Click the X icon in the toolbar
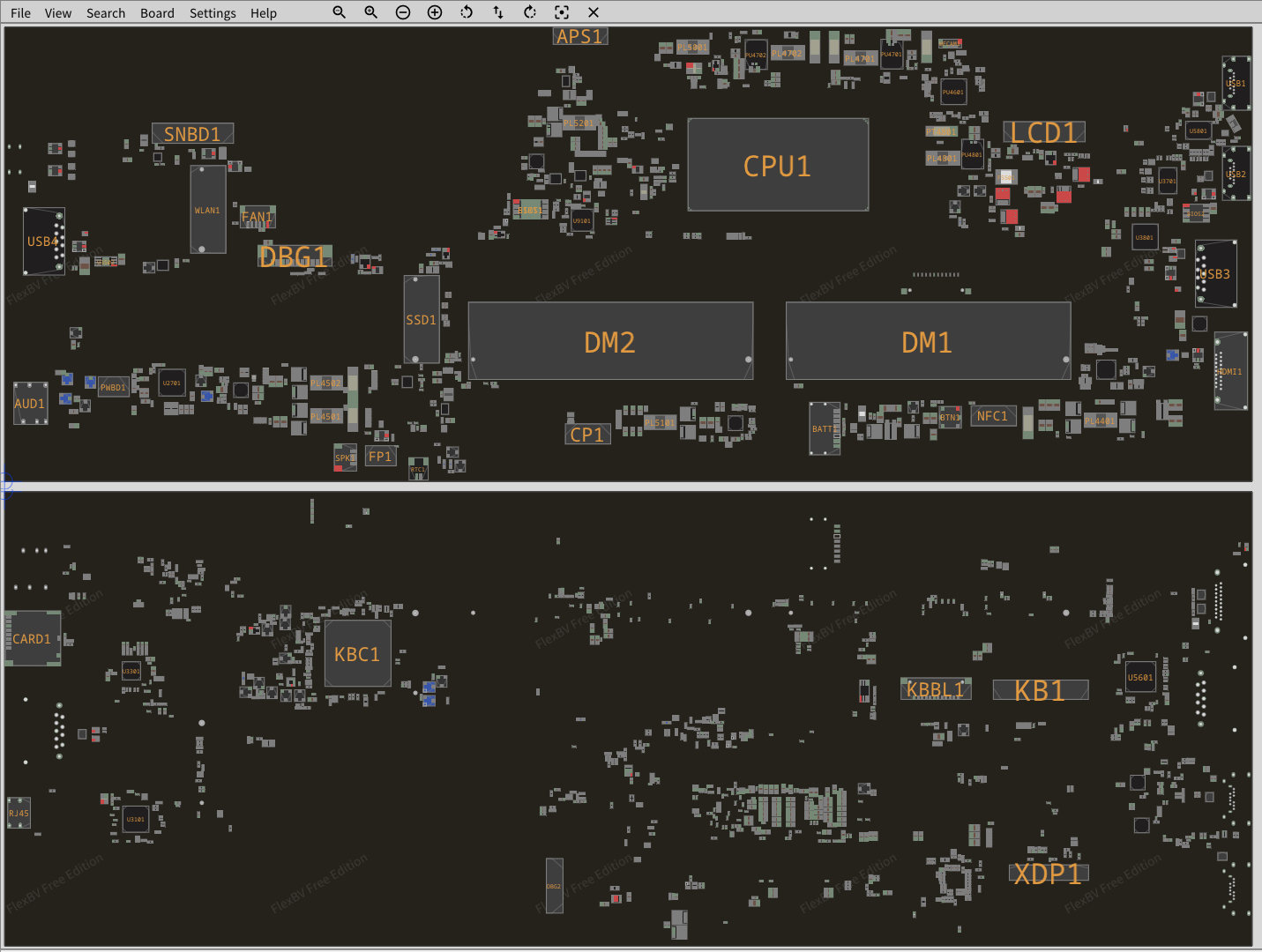 point(594,12)
